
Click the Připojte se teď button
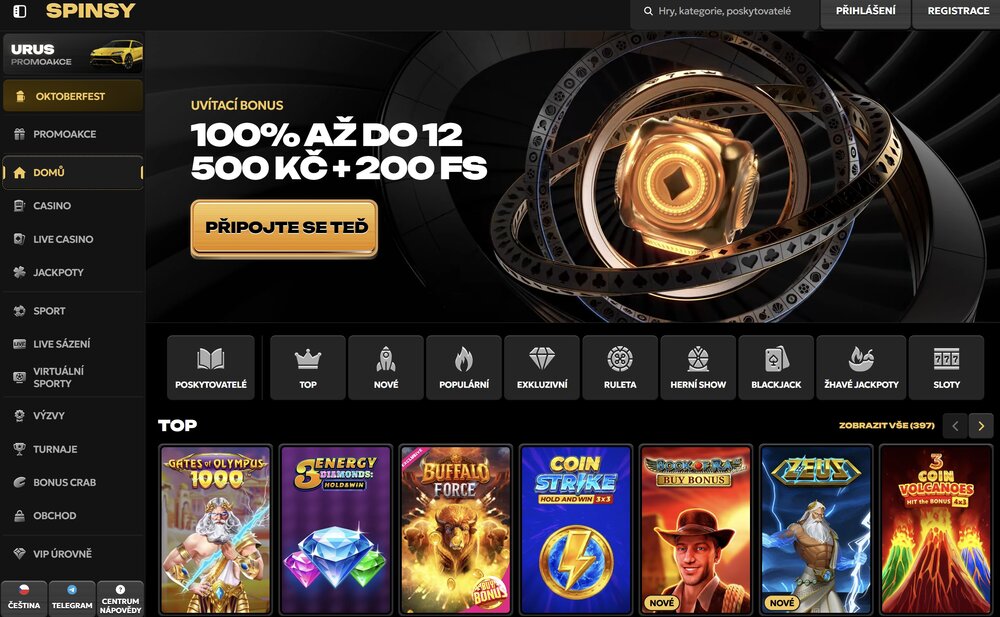pyautogui.click(x=284, y=228)
